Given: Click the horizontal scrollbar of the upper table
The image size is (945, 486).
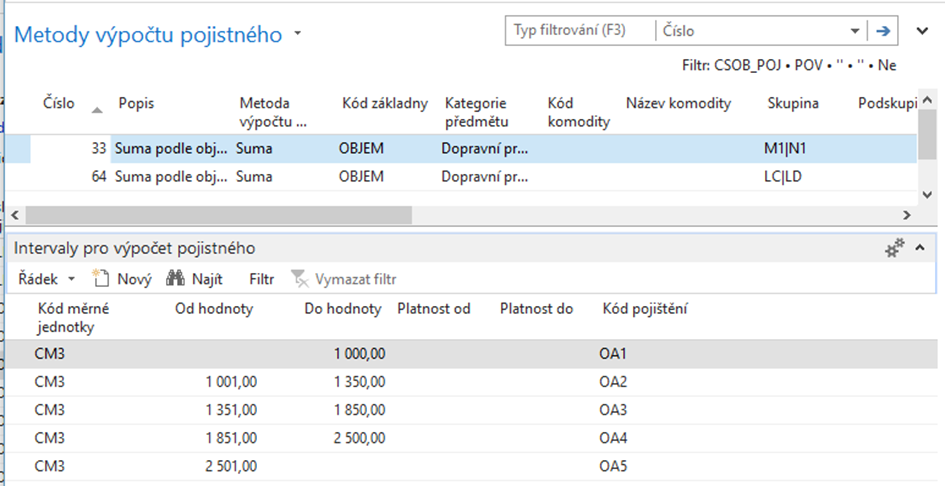Looking at the screenshot, I should tap(218, 215).
